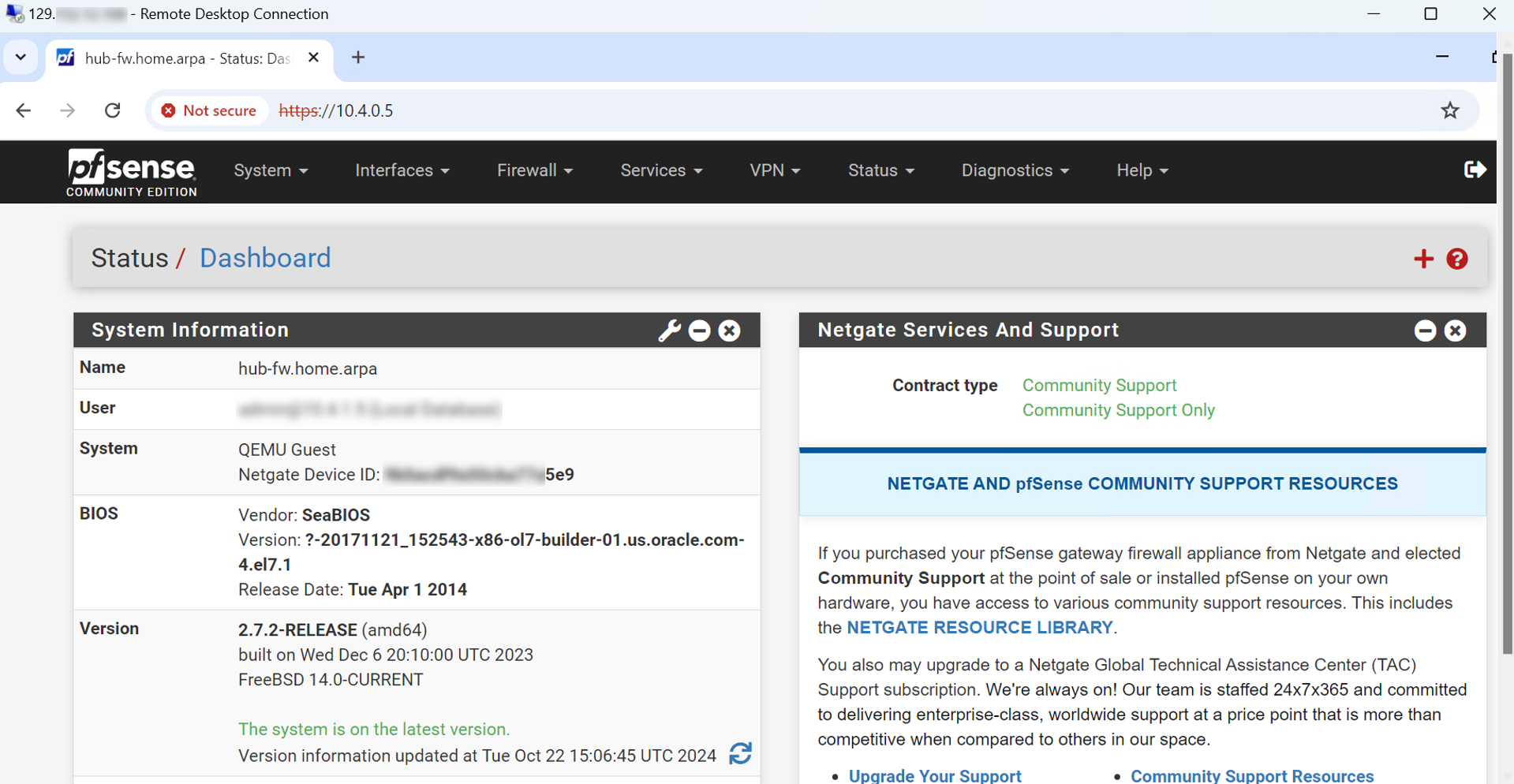Expand the Interfaces menu
The image size is (1514, 784).
click(x=402, y=170)
